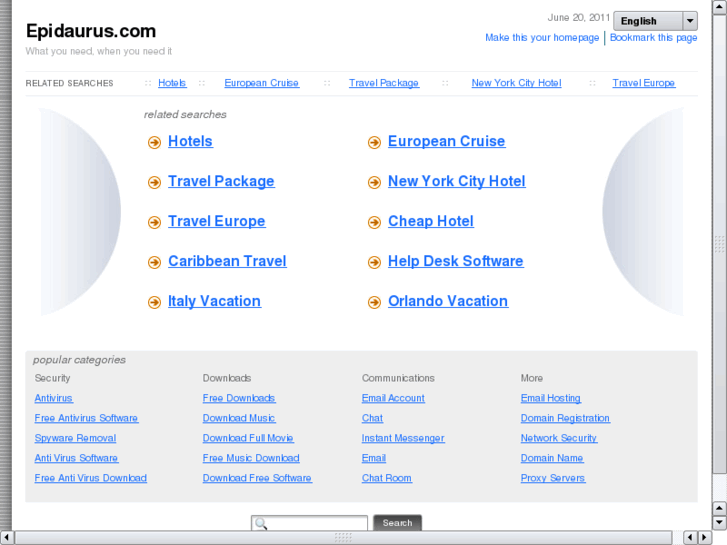Screen dimensions: 727x545
Task: Click the Search button
Action: click(x=397, y=523)
